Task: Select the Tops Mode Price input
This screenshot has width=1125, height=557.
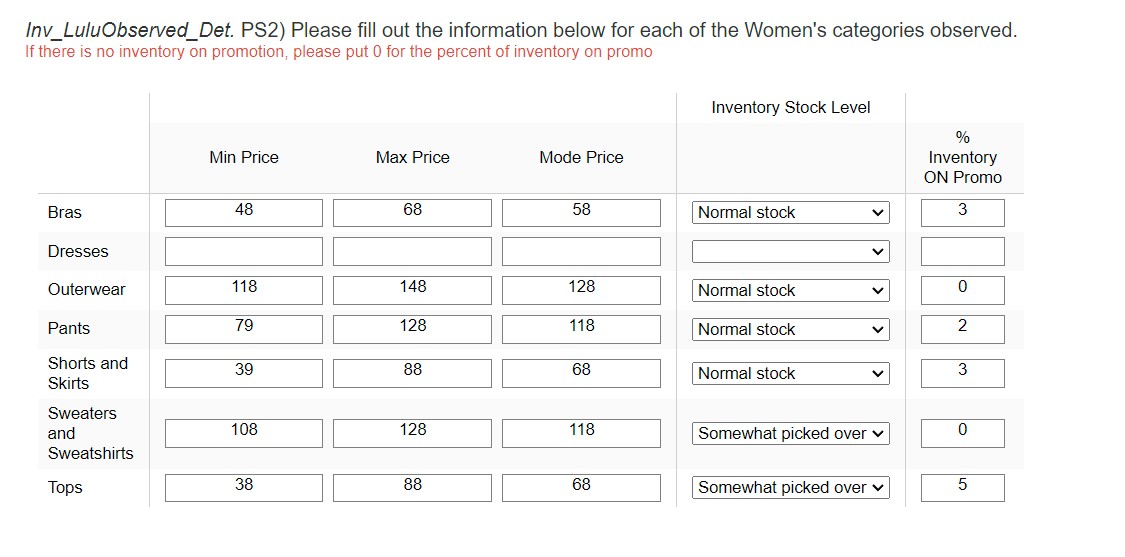Action: pyautogui.click(x=581, y=488)
